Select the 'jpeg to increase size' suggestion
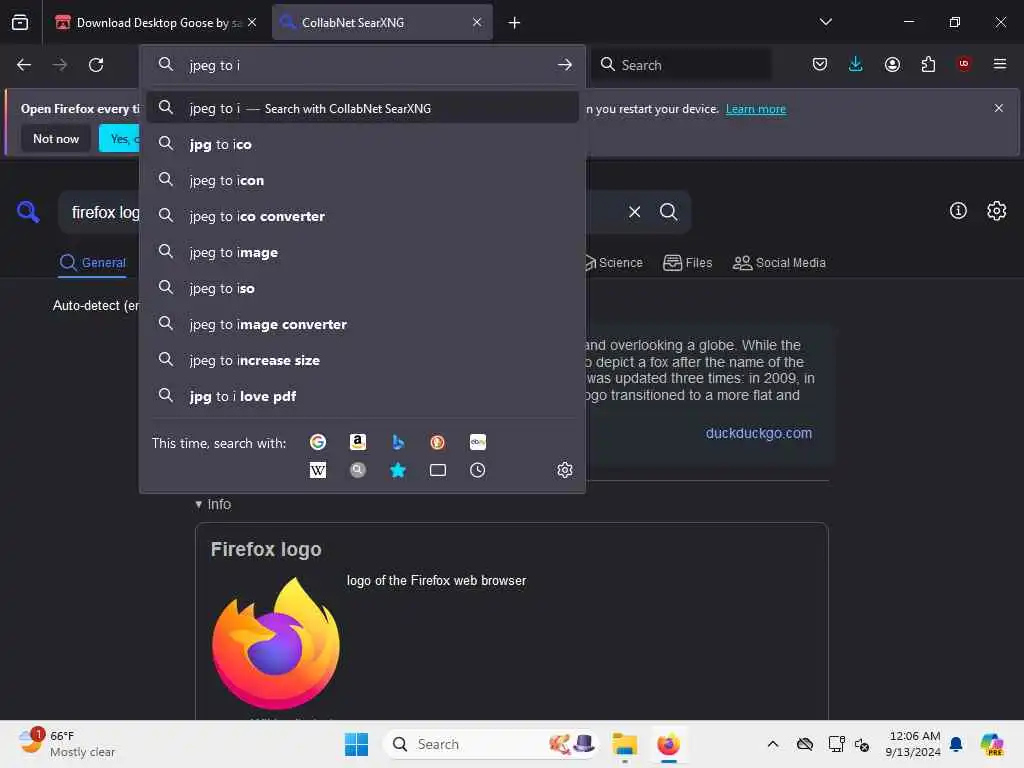Viewport: 1024px width, 768px height. pos(362,360)
